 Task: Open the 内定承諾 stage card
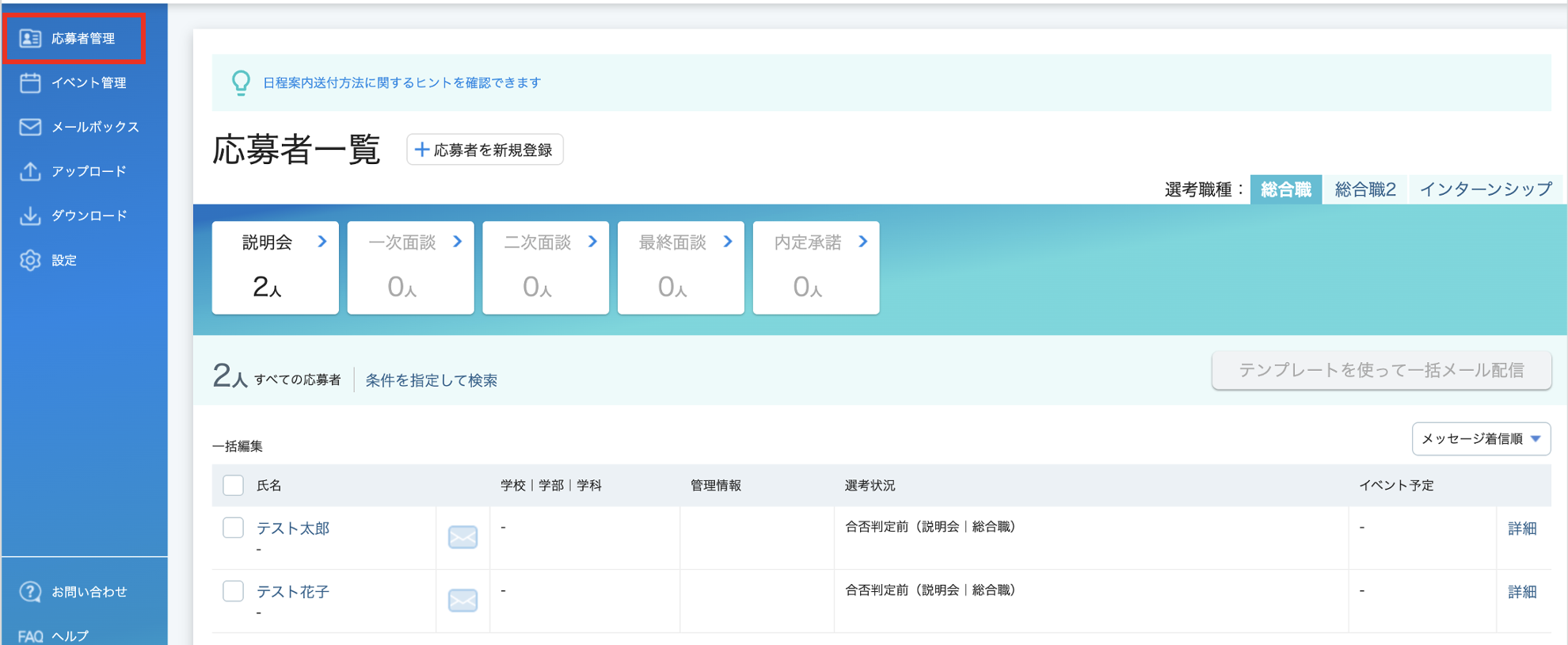pos(816,268)
